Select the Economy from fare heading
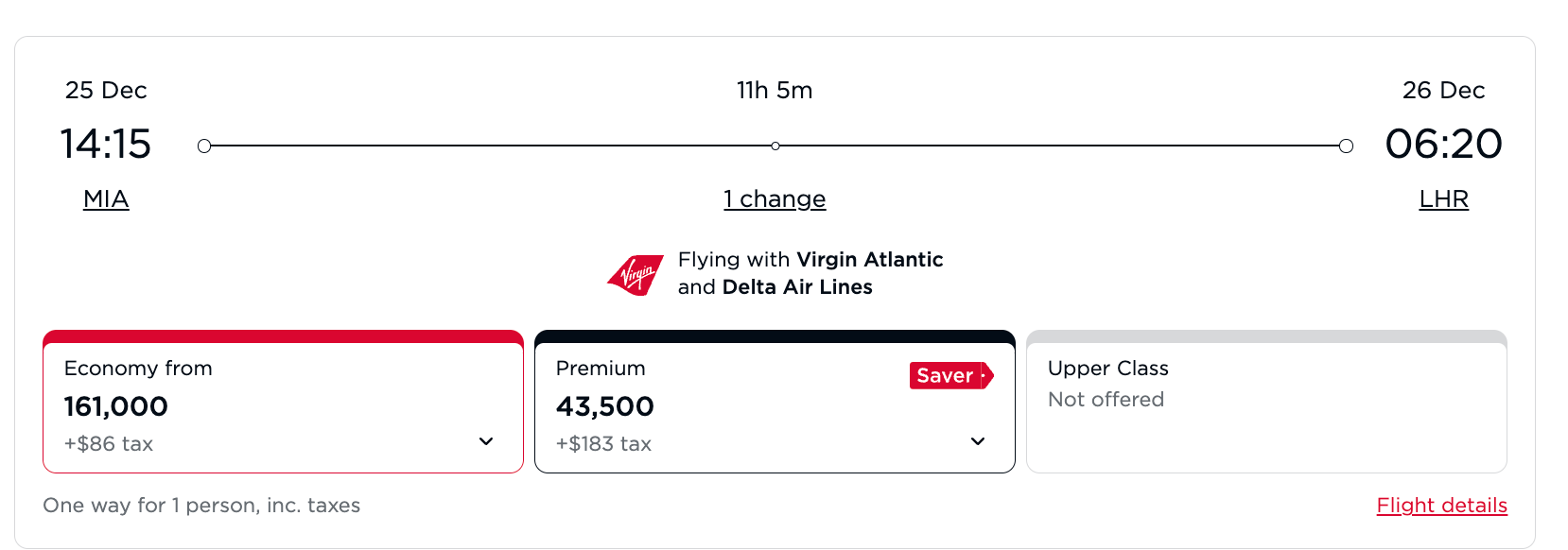The height and width of the screenshot is (550, 1568). tap(138, 369)
